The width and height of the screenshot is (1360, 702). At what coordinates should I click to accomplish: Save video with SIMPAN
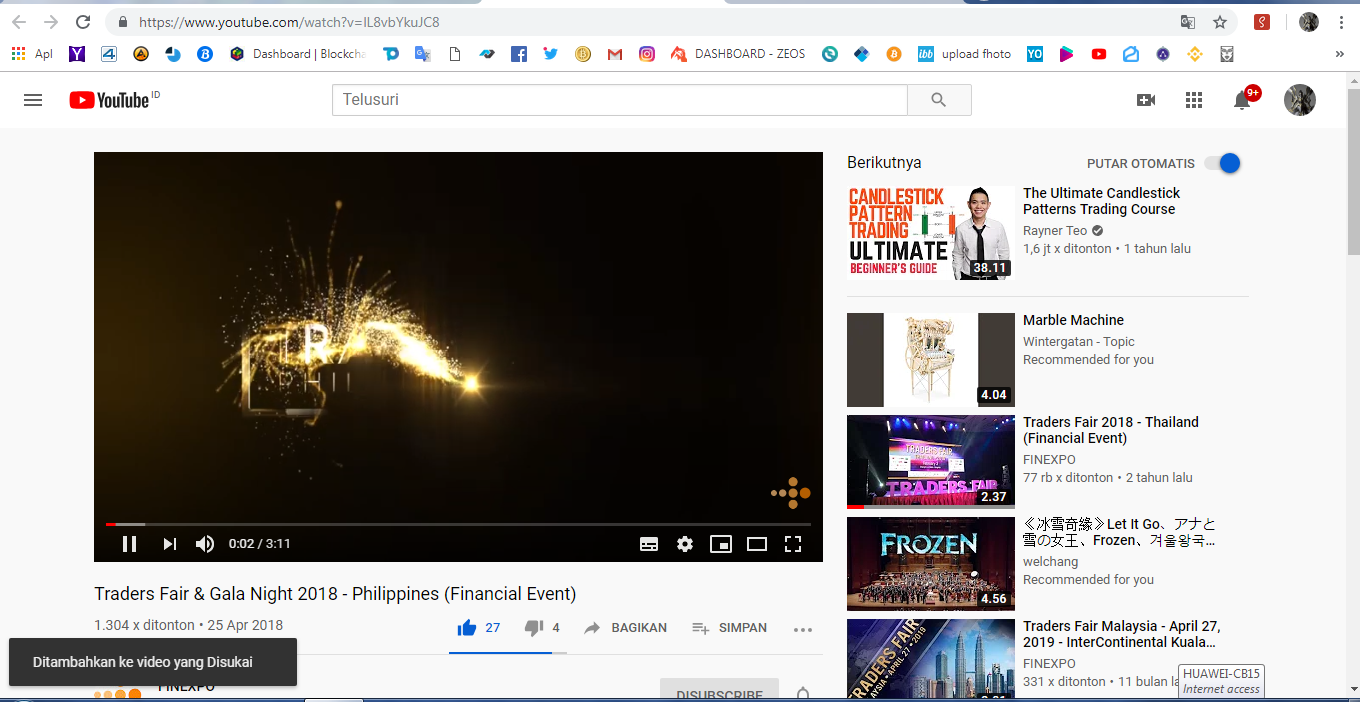pyautogui.click(x=730, y=628)
